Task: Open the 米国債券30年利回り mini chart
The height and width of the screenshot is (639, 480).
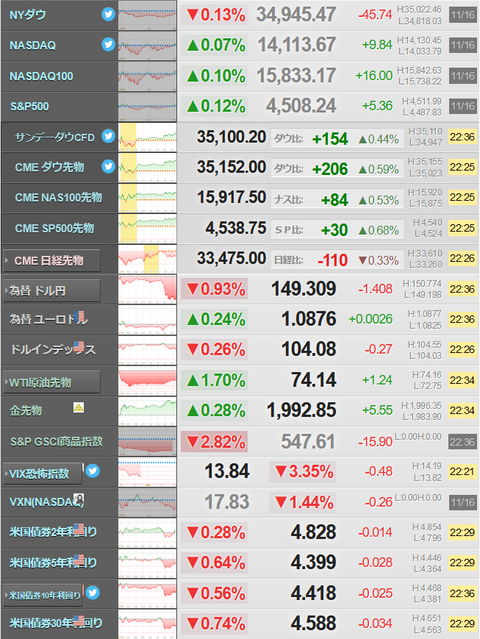Action: (x=148, y=624)
